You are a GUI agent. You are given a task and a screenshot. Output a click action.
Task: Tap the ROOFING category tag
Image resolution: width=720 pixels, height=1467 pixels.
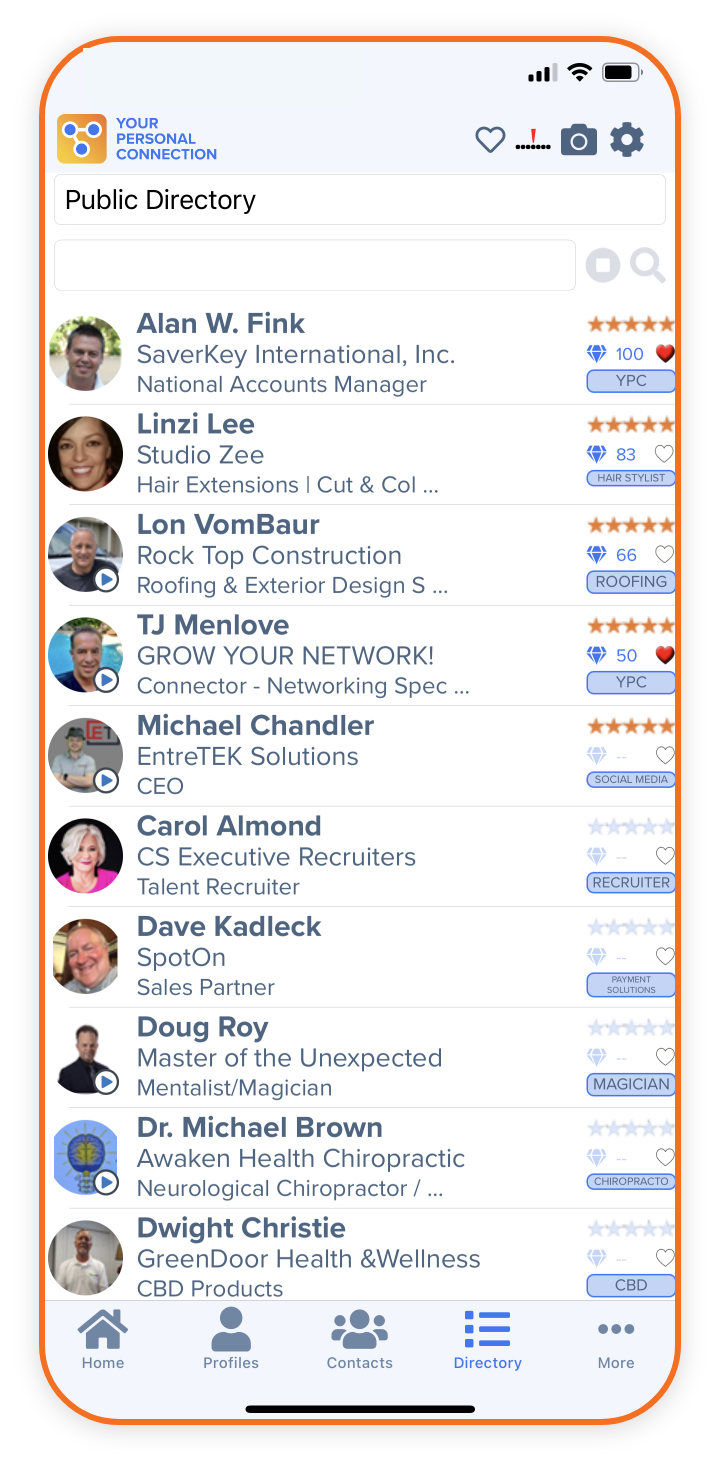631,582
